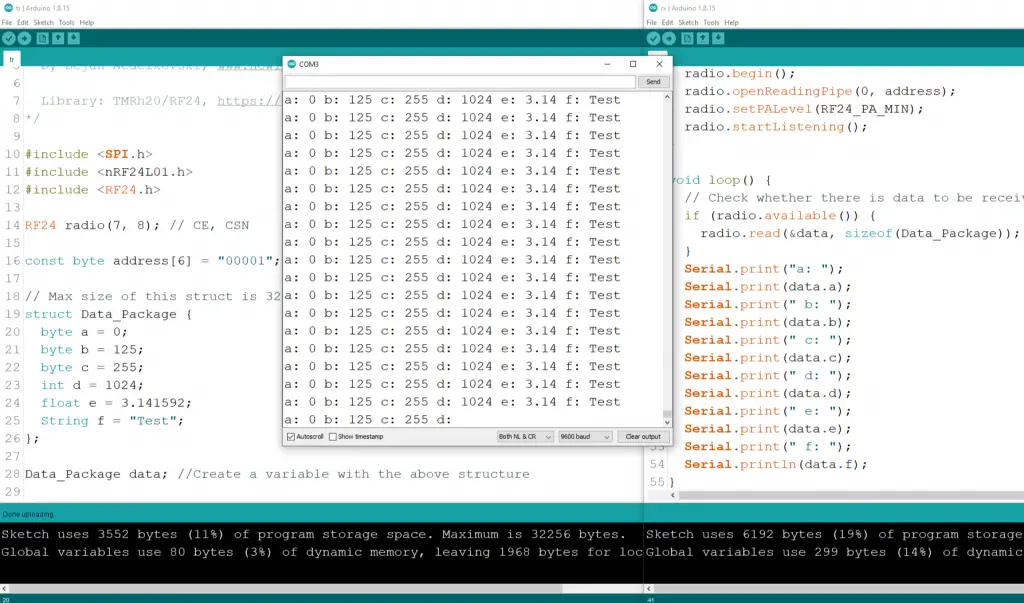Click the serial monitor scroll-down arrow
This screenshot has height=603, width=1024.
coord(667,421)
